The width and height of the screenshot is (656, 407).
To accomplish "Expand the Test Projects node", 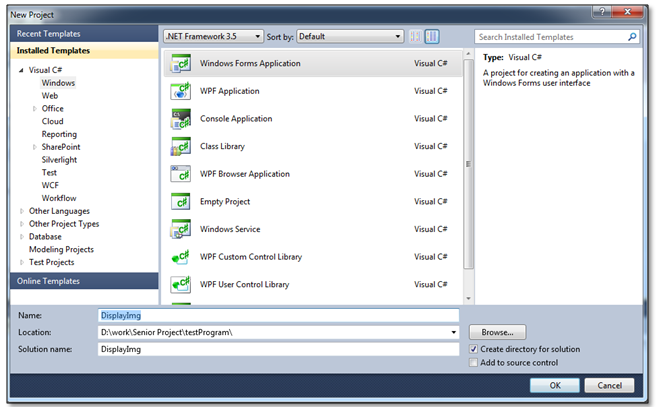I will coord(22,263).
